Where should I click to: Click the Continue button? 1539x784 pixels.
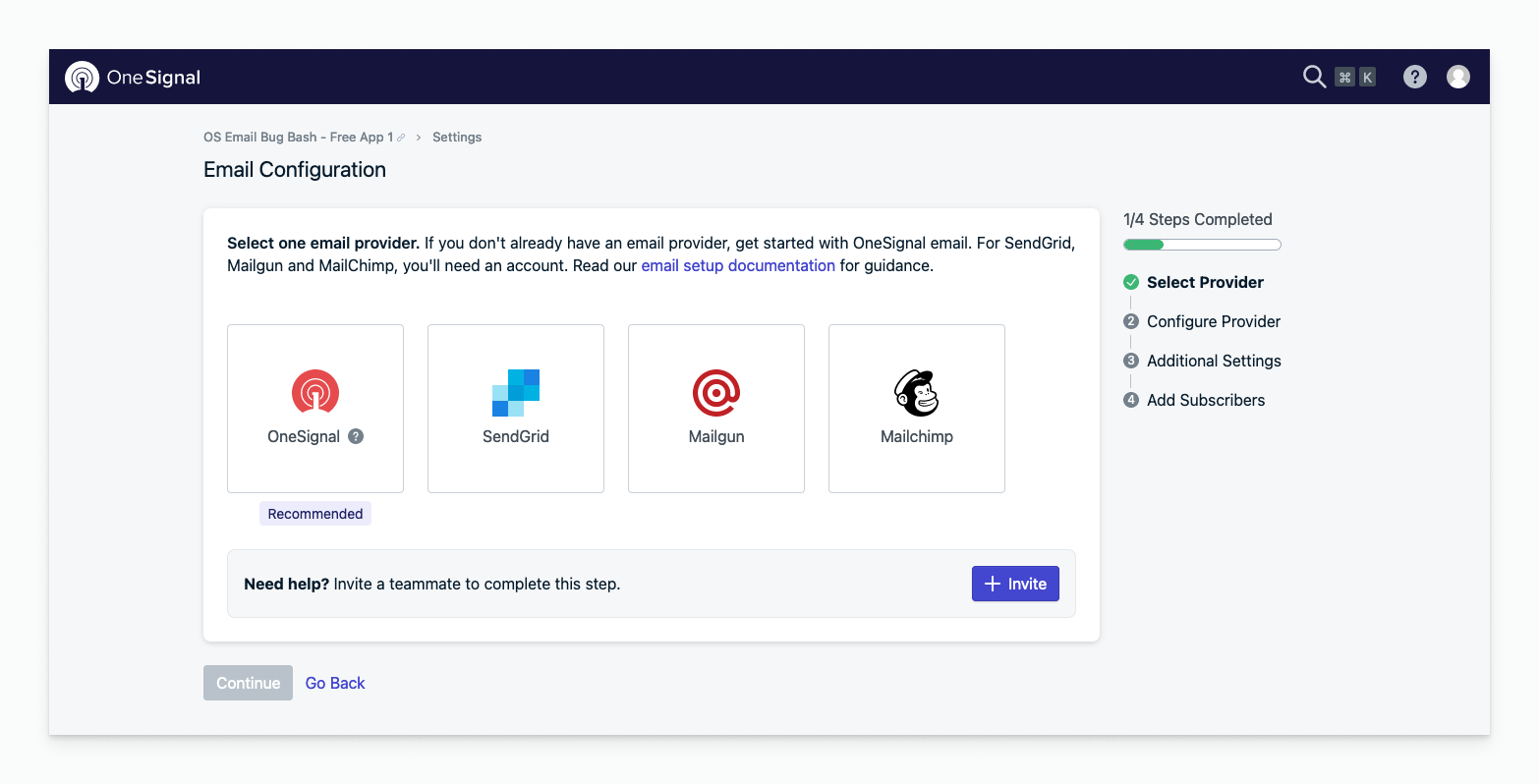tap(248, 683)
